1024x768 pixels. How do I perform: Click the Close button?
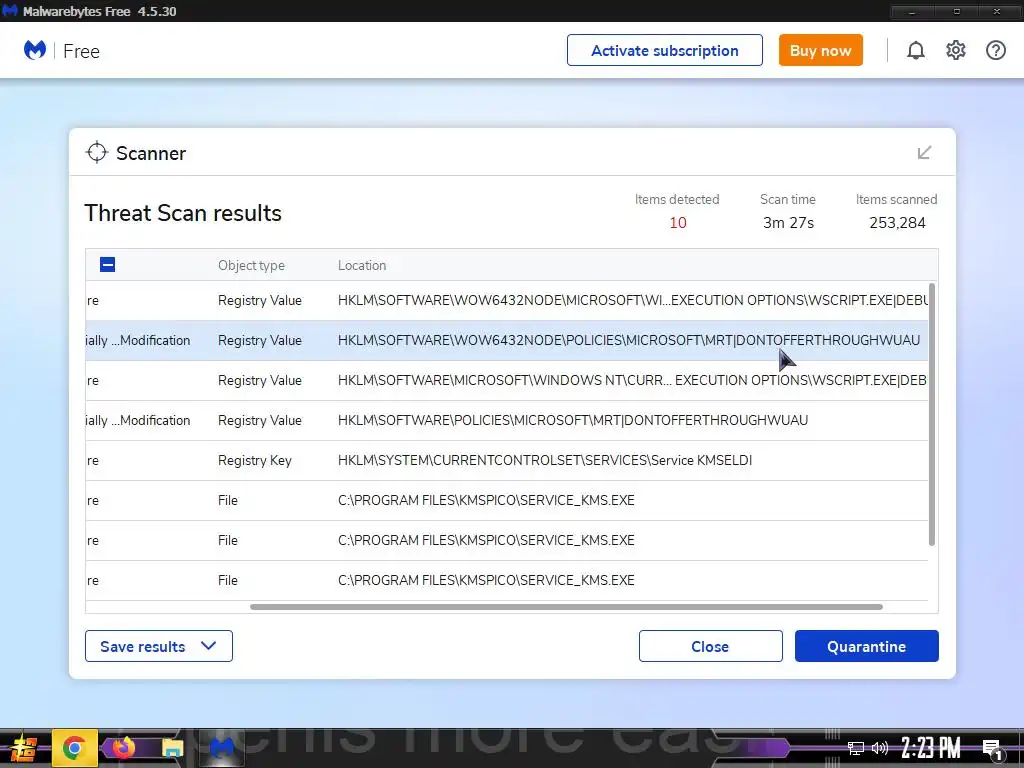(x=711, y=646)
